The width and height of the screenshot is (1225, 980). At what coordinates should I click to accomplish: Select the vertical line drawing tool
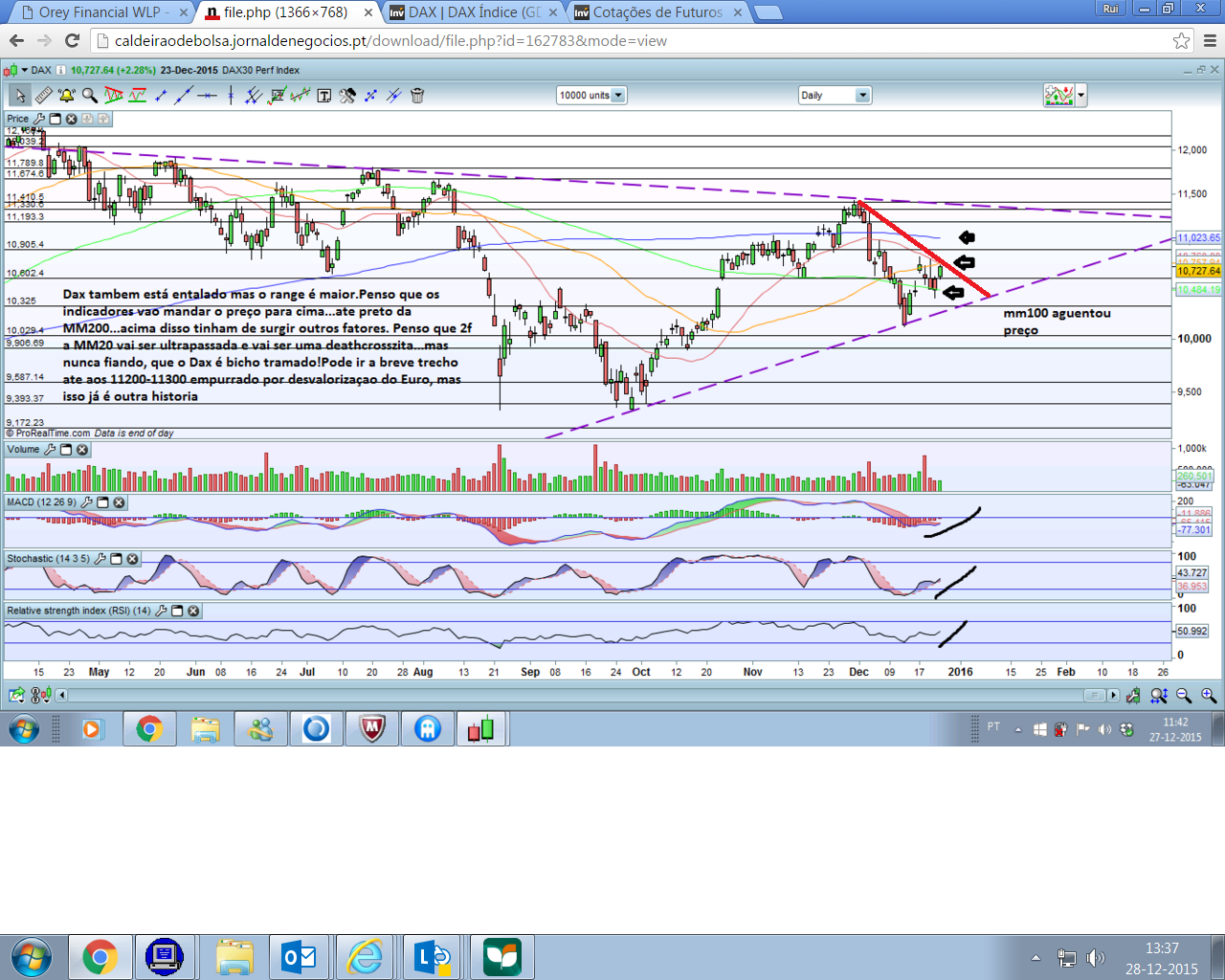pyautogui.click(x=231, y=95)
